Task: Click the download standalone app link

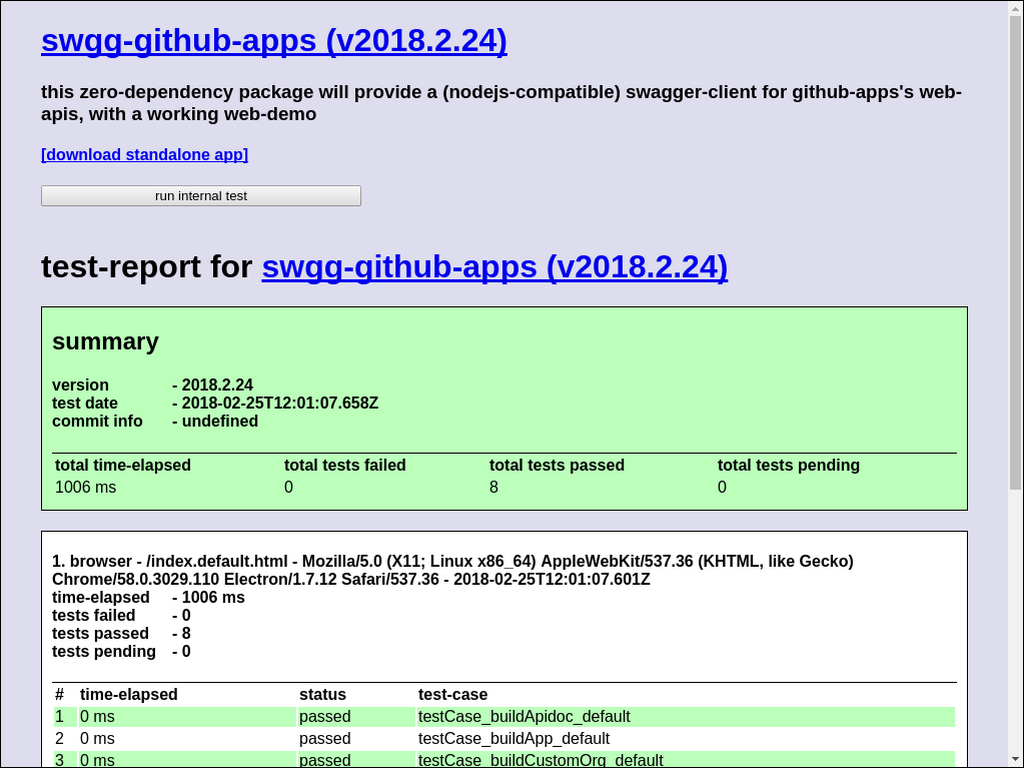Action: [x=144, y=155]
